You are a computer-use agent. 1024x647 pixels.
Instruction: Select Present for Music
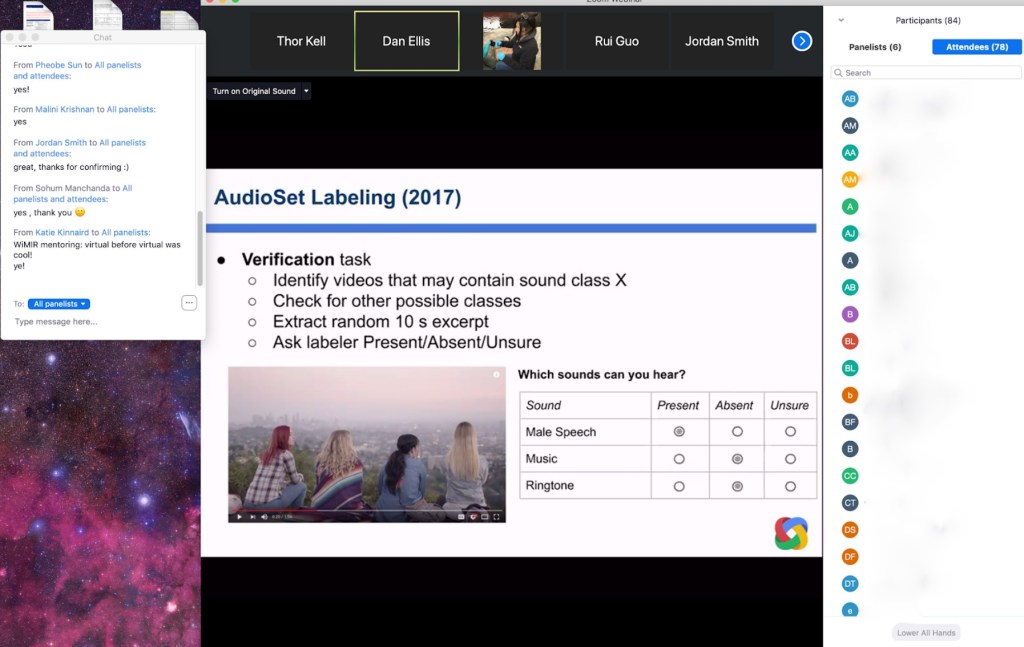[x=679, y=459]
